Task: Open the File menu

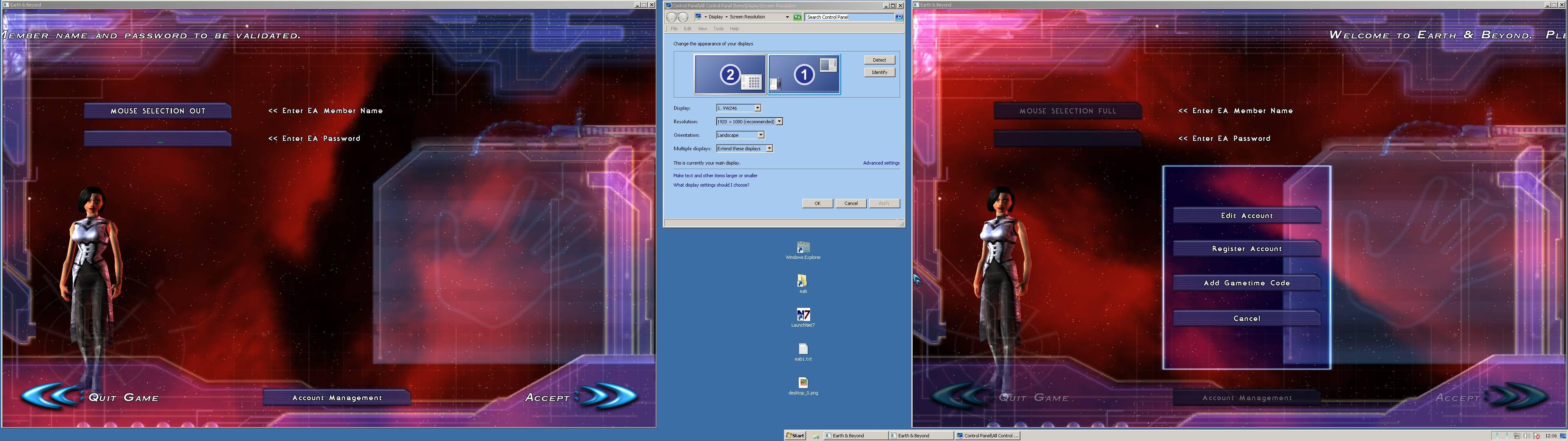Action: 675,29
